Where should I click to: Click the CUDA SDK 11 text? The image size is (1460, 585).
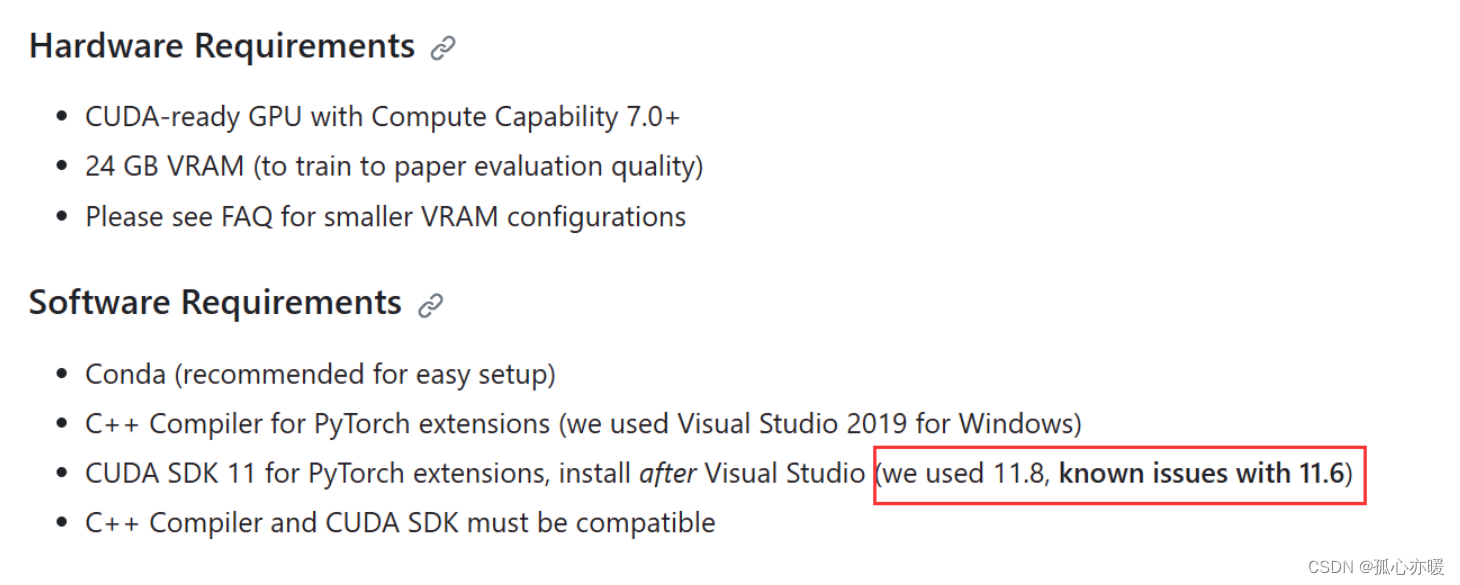click(x=173, y=473)
